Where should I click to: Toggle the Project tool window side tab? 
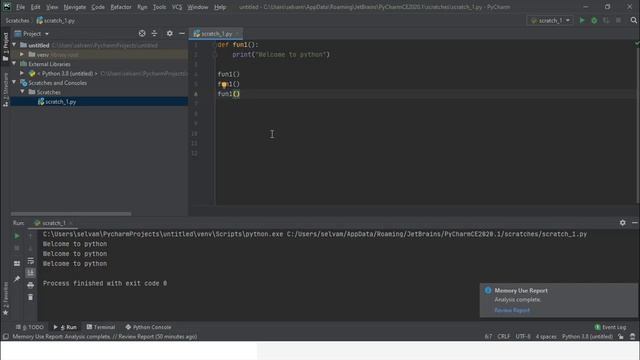[x=5, y=47]
